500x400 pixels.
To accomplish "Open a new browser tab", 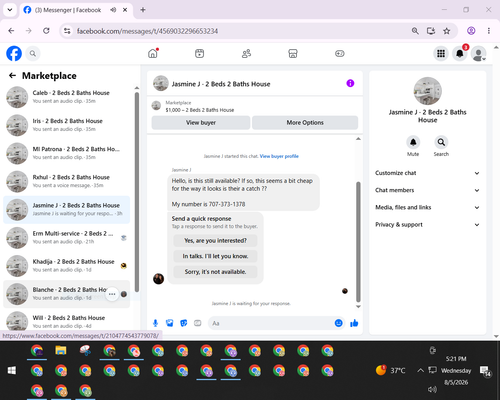I will [x=143, y=10].
